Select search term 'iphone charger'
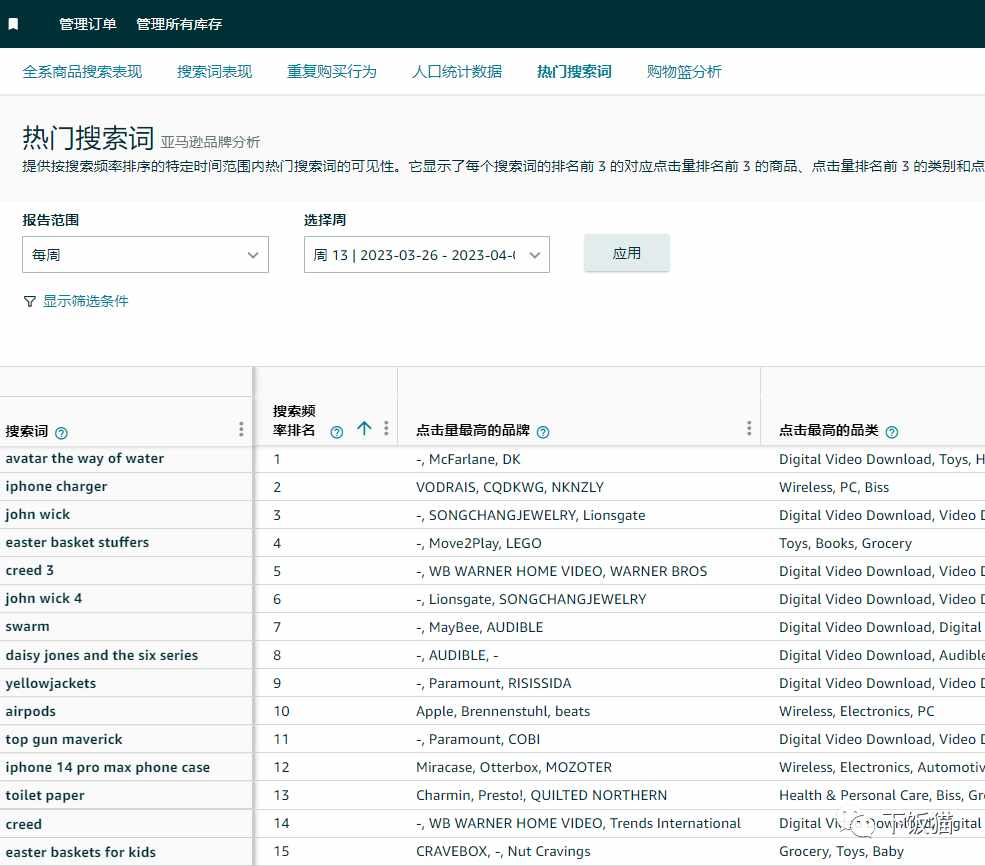985x866 pixels. 57,487
